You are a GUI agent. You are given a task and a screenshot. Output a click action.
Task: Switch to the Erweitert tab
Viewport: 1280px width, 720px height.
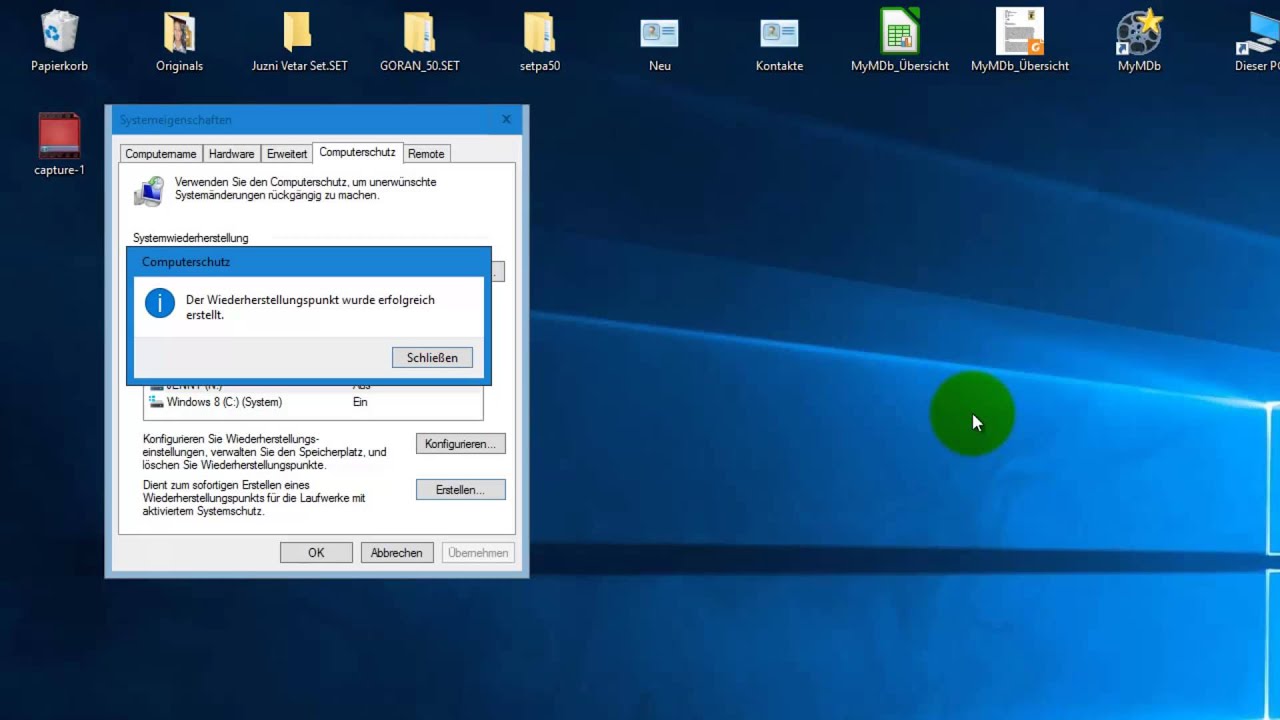287,154
